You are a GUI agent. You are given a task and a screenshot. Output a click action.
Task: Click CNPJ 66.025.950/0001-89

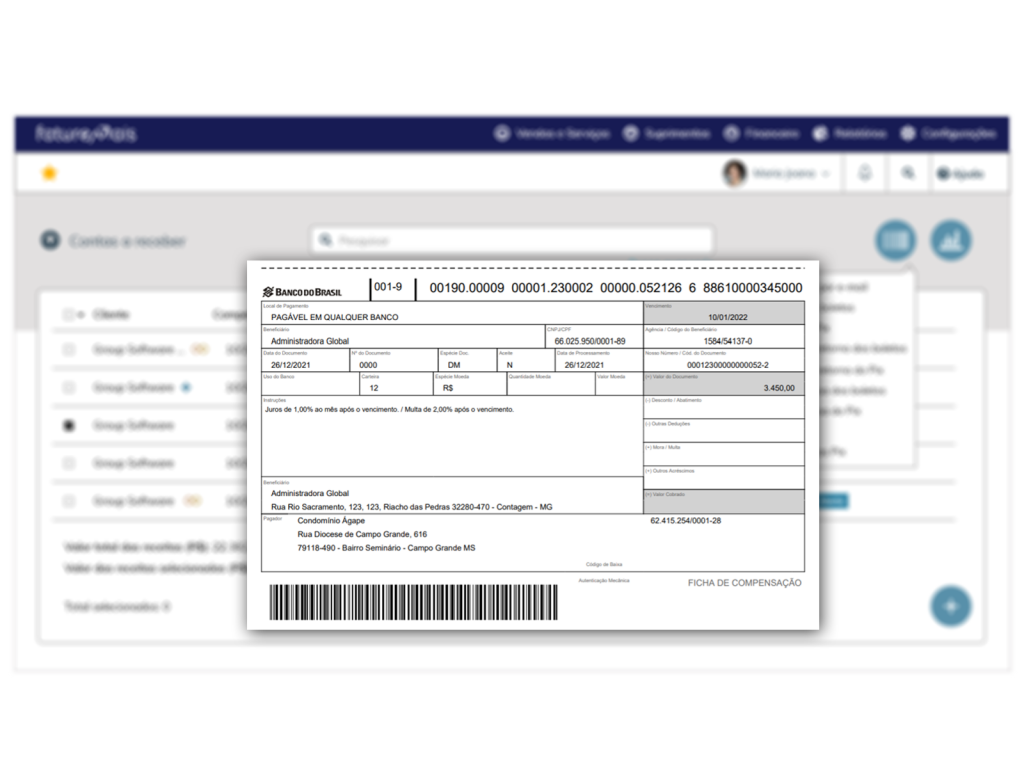(590, 341)
